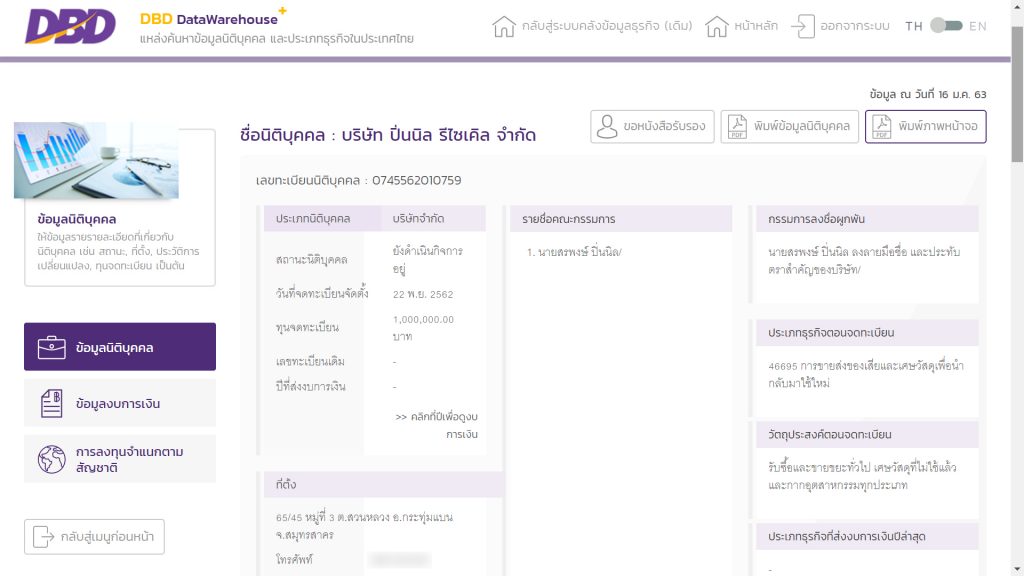Toggle the TH/EN language switch
1024x576 pixels.
click(946, 26)
